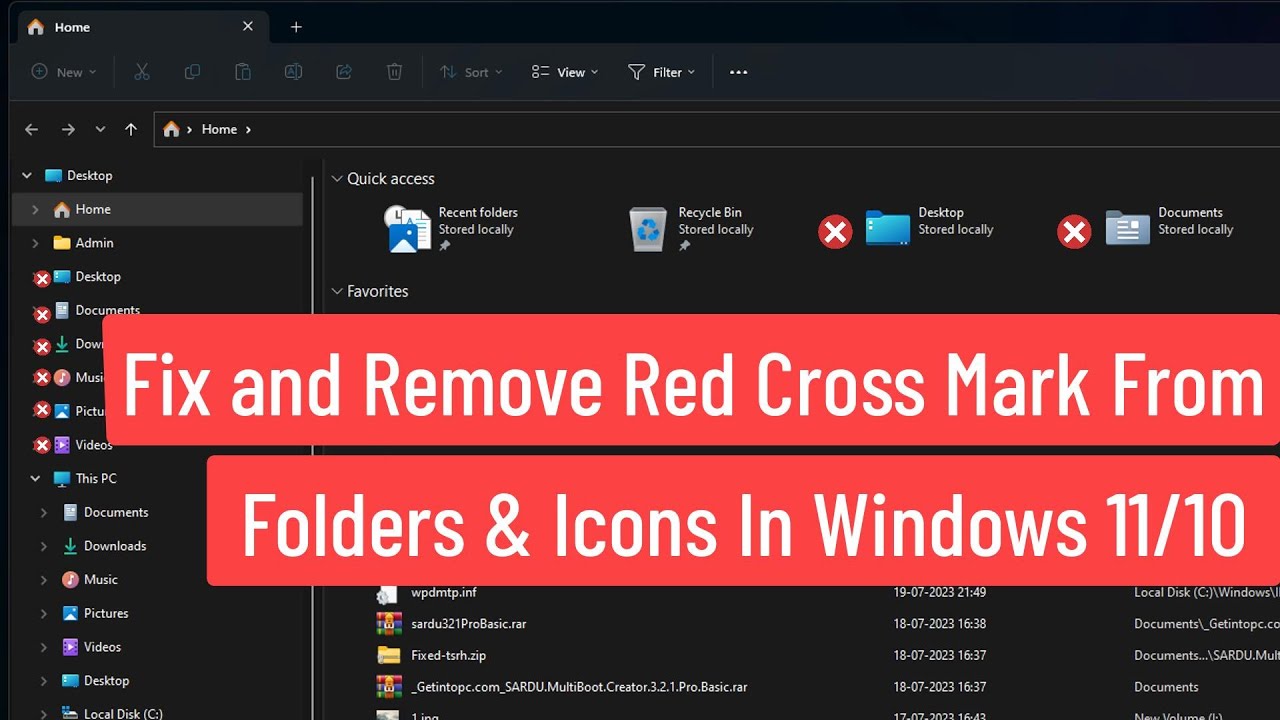The width and height of the screenshot is (1280, 720).
Task: Expand Documents under This PC
Action: (x=43, y=512)
